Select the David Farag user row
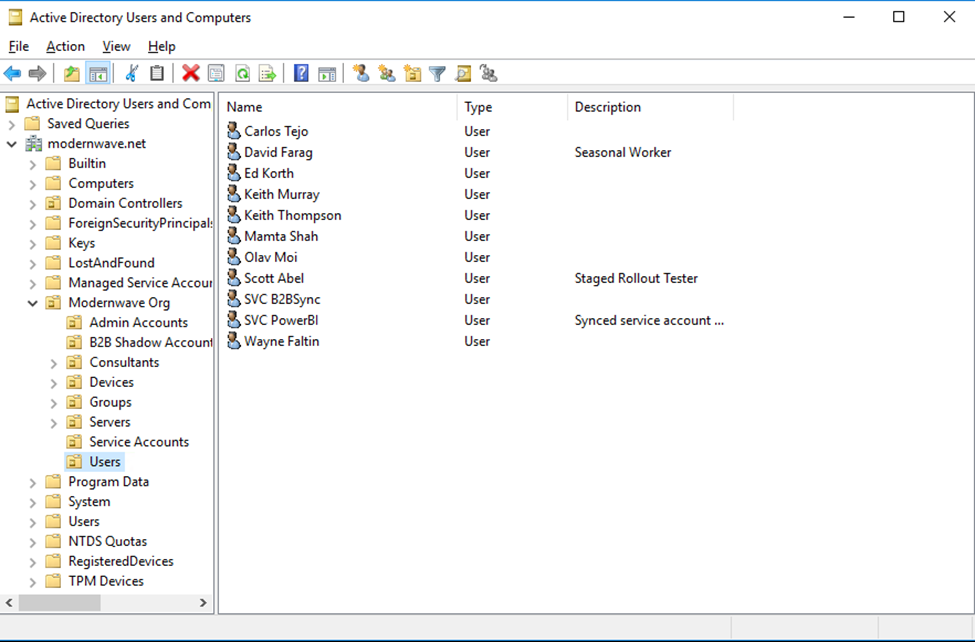Screen dimensions: 975x642 tap(278, 152)
